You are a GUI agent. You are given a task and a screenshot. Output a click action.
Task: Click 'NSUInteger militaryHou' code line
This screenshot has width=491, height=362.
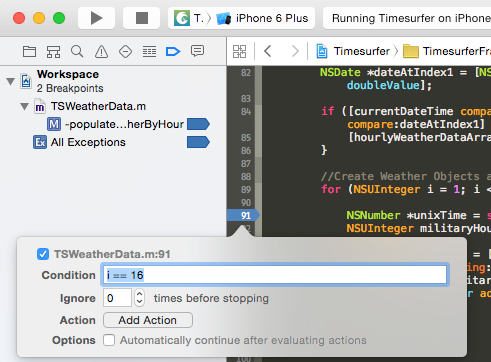pos(418,228)
